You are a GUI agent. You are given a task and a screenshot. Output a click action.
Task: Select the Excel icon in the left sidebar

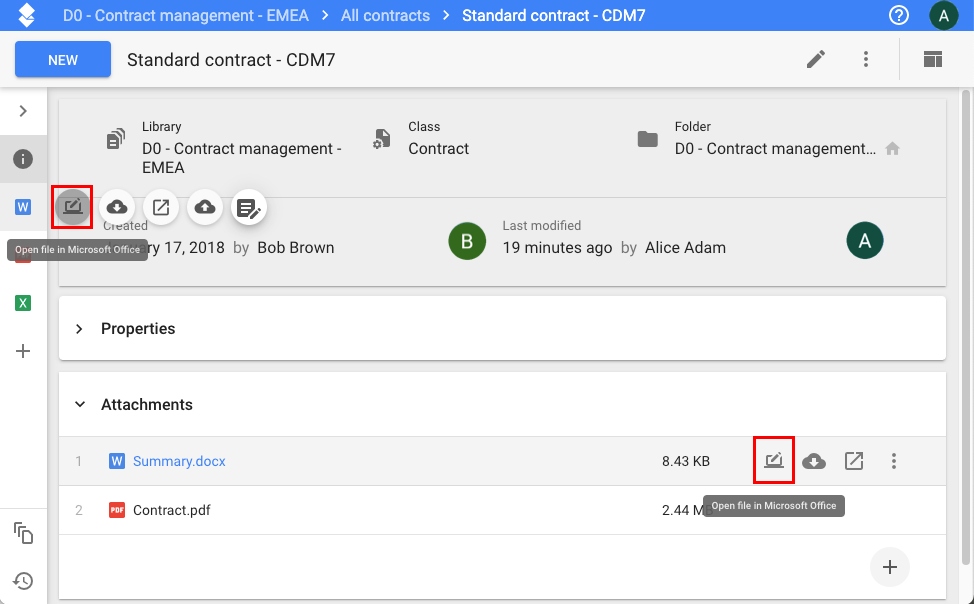click(23, 302)
